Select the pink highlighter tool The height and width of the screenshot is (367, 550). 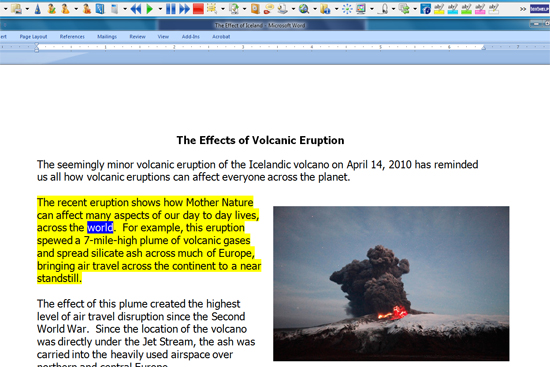point(480,9)
